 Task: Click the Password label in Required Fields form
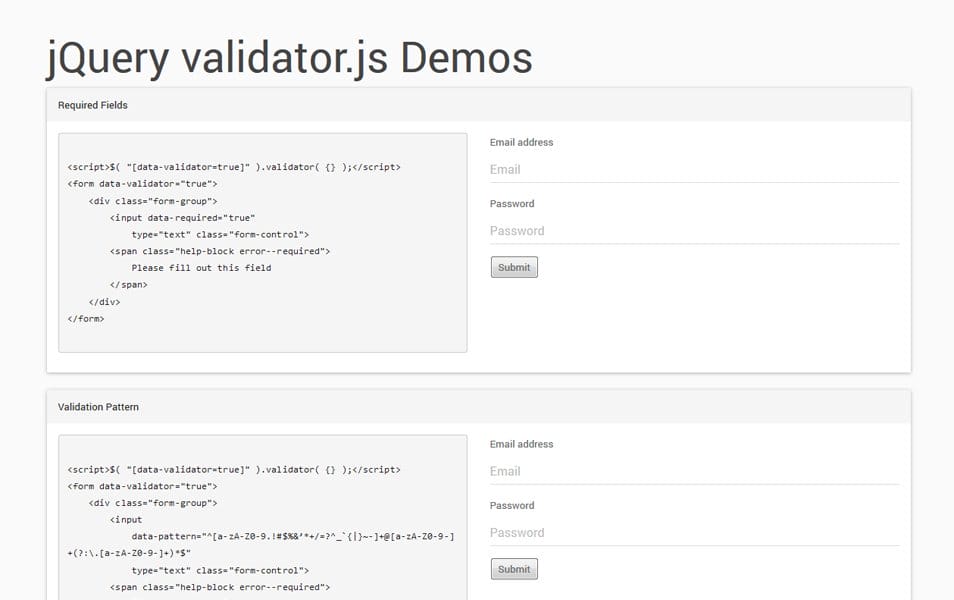pyautogui.click(x=511, y=203)
